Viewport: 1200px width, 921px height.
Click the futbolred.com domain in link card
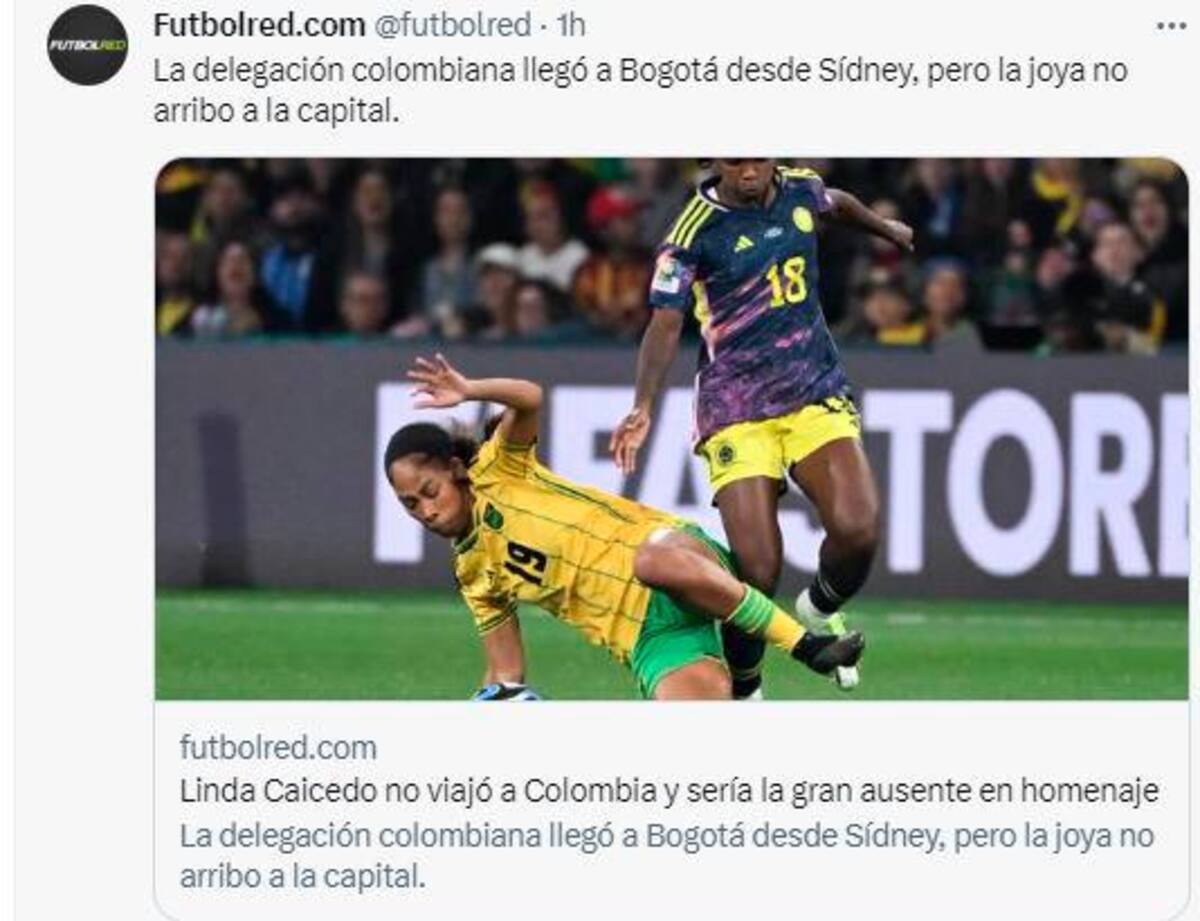[x=278, y=747]
